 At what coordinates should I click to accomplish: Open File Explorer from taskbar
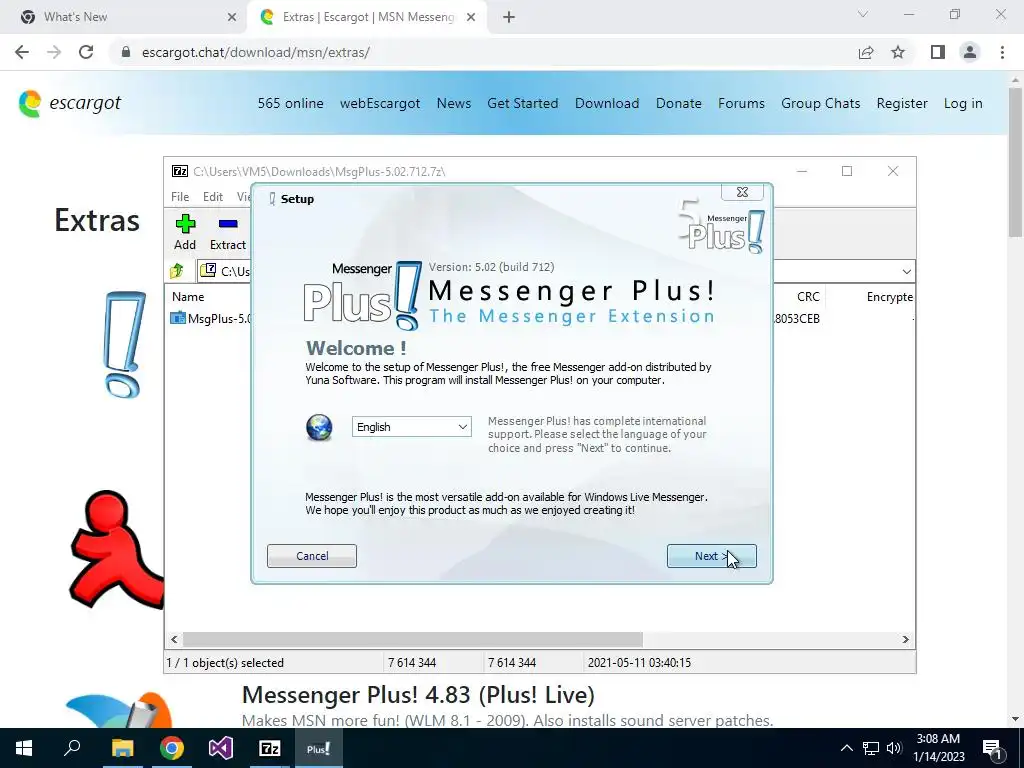(122, 748)
